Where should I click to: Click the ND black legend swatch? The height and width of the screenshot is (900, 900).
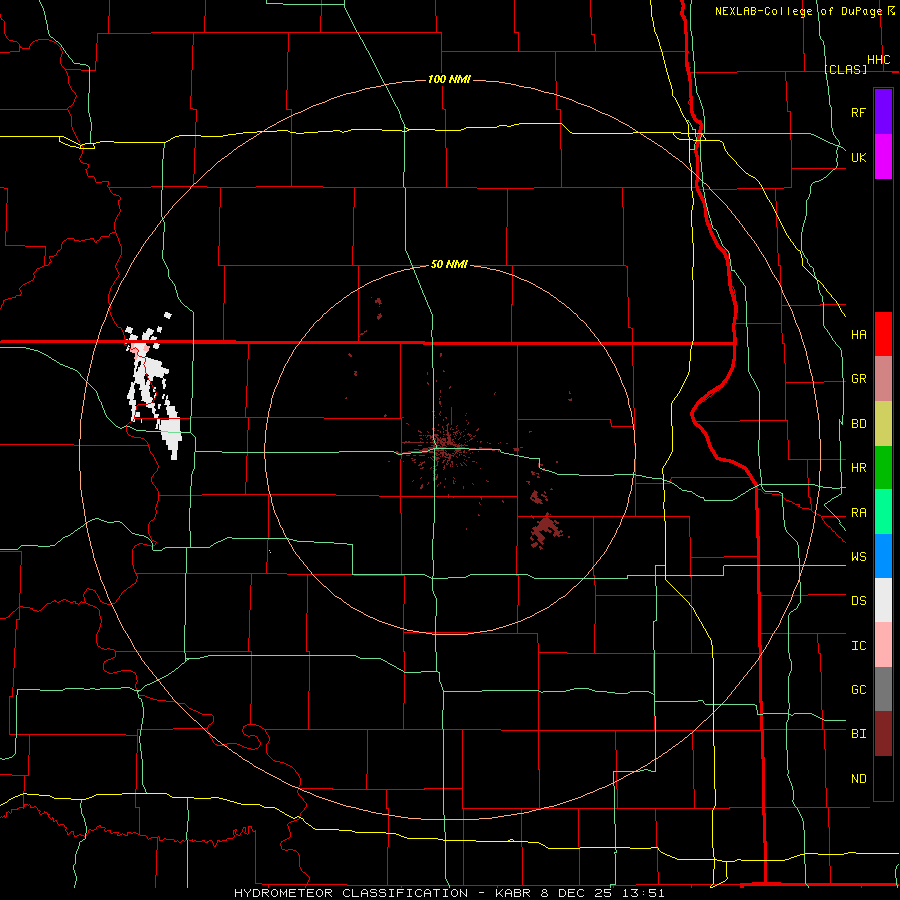pos(883,778)
